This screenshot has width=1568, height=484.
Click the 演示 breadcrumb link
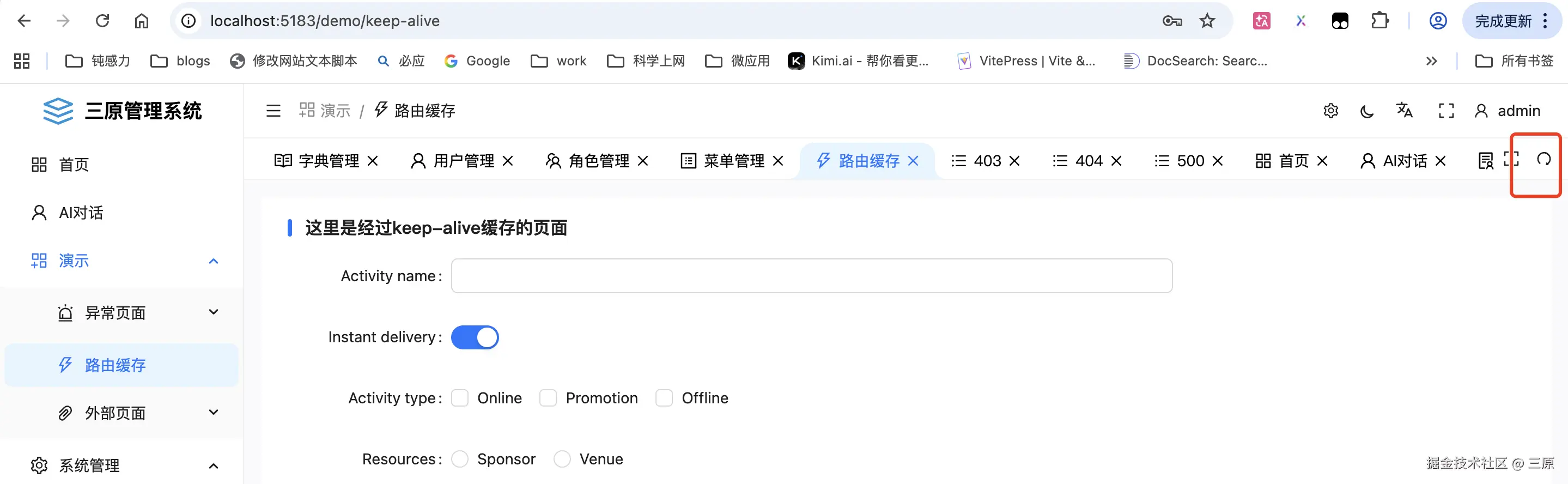pos(325,111)
